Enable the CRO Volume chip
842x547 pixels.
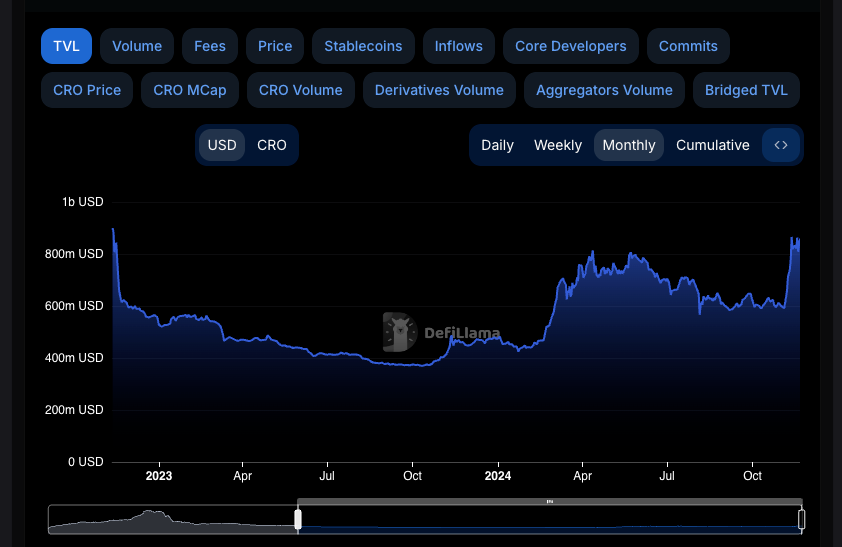tap(301, 90)
